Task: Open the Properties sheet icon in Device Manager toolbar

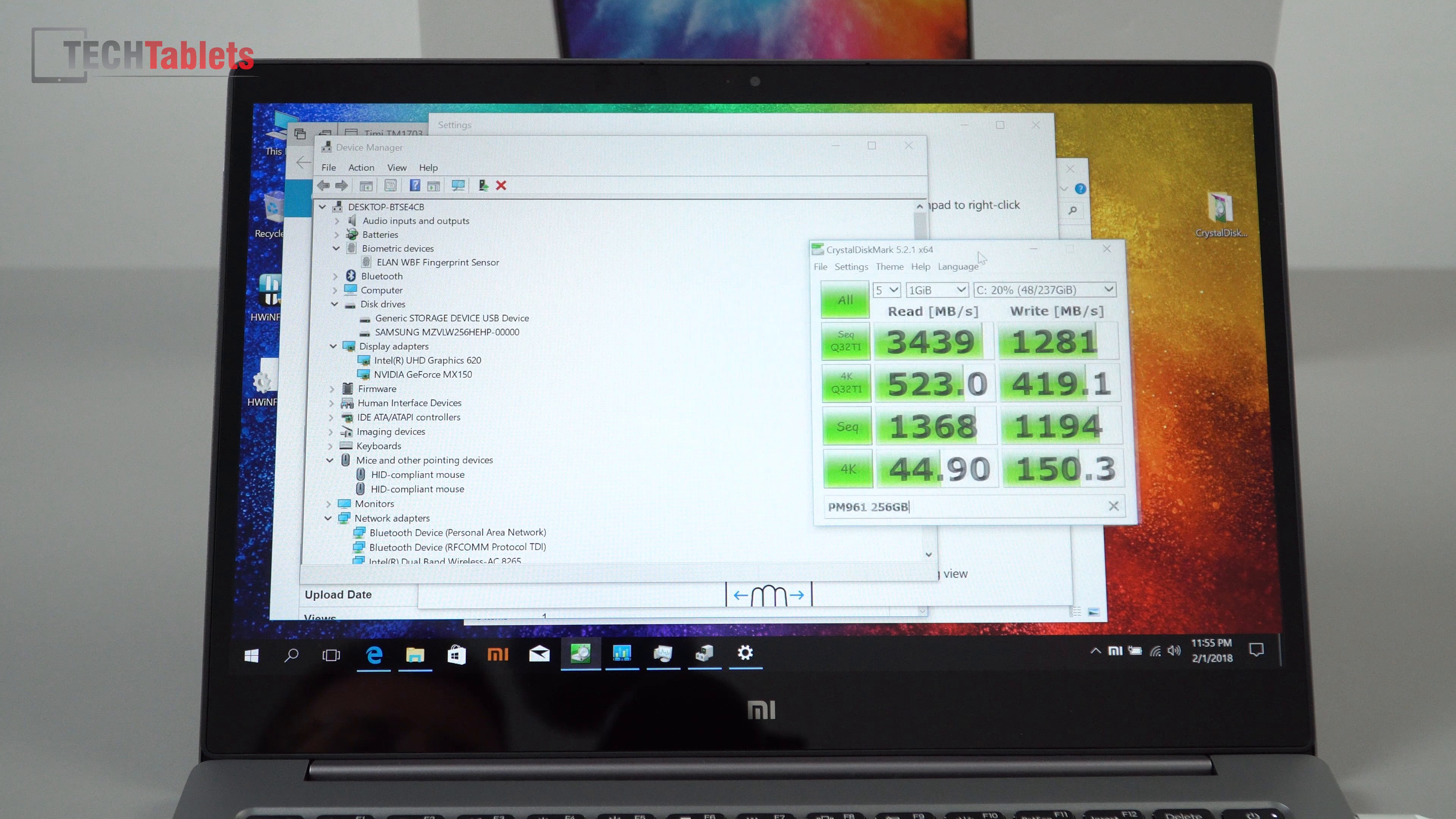Action: [x=391, y=185]
